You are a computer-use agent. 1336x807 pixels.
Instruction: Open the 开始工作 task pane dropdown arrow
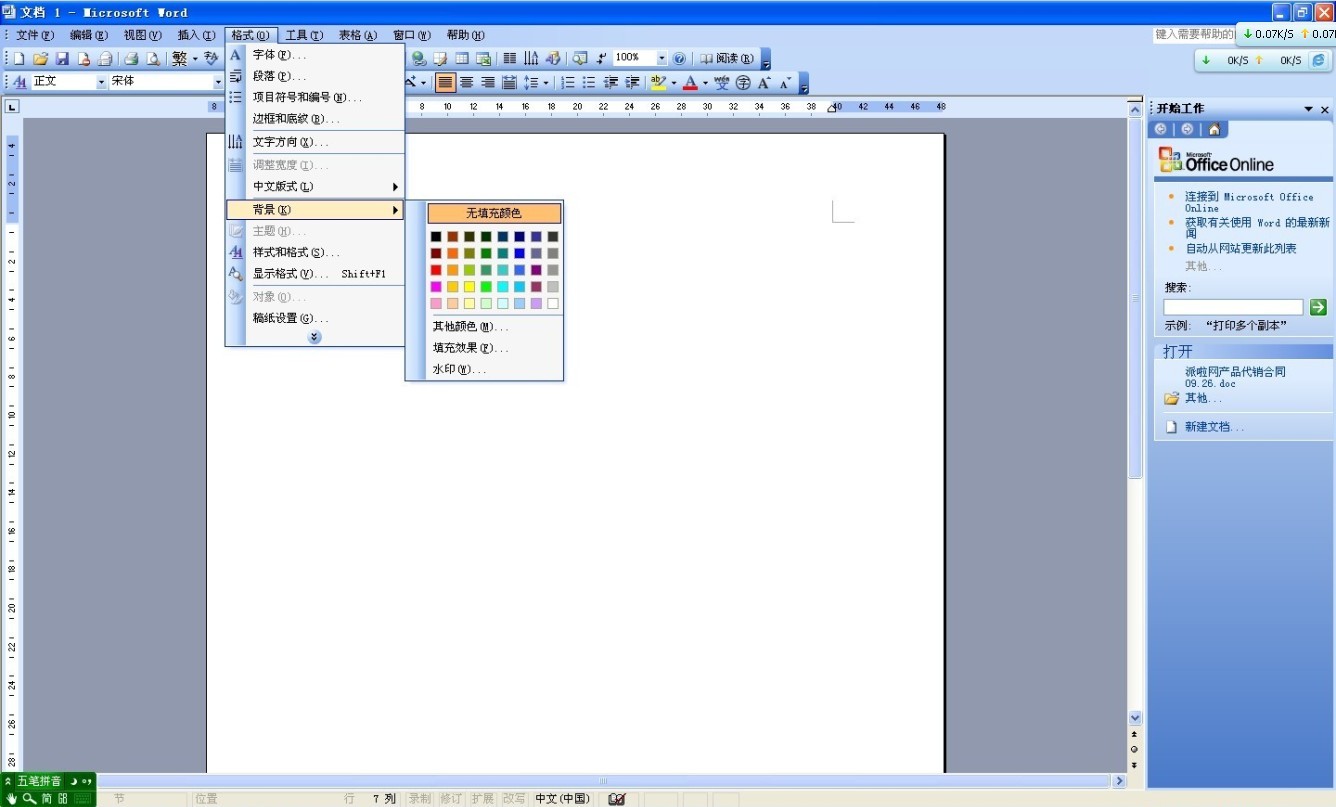1308,109
